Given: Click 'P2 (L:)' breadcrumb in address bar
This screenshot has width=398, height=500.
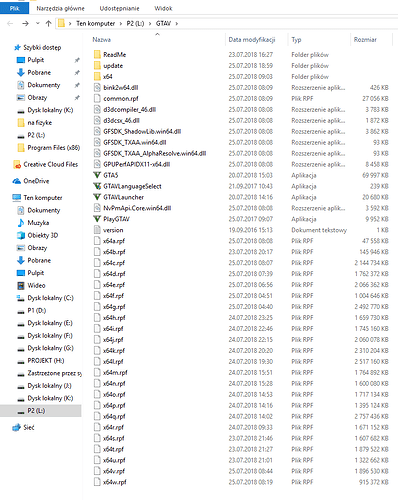Looking at the screenshot, I should click(135, 23).
